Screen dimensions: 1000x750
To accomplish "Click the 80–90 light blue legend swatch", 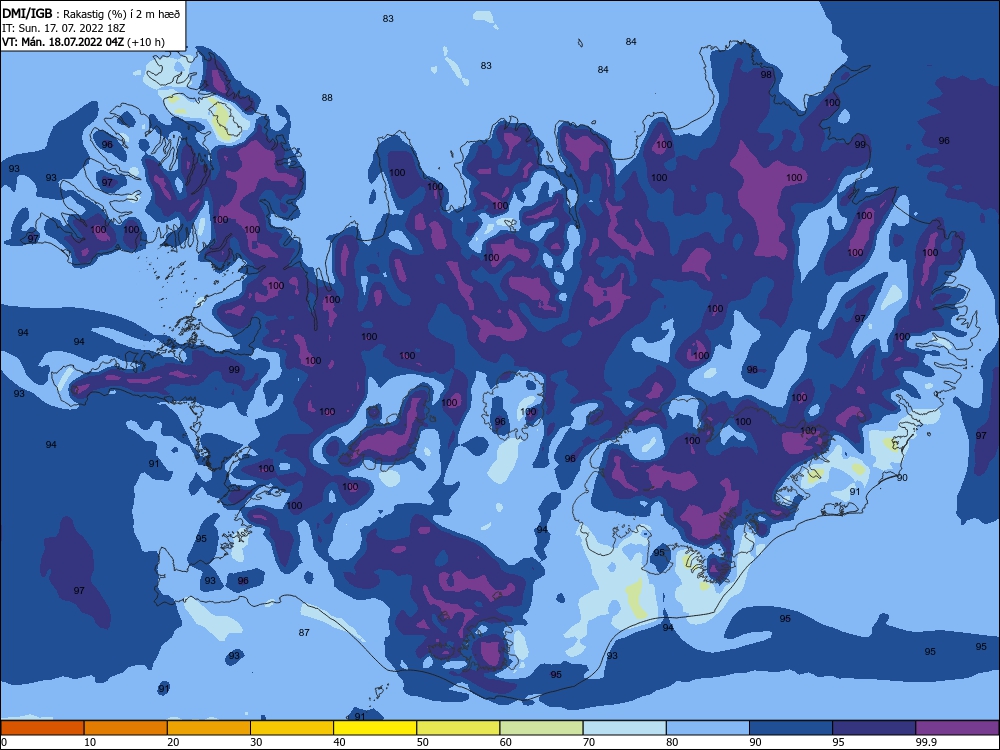I will tap(708, 728).
